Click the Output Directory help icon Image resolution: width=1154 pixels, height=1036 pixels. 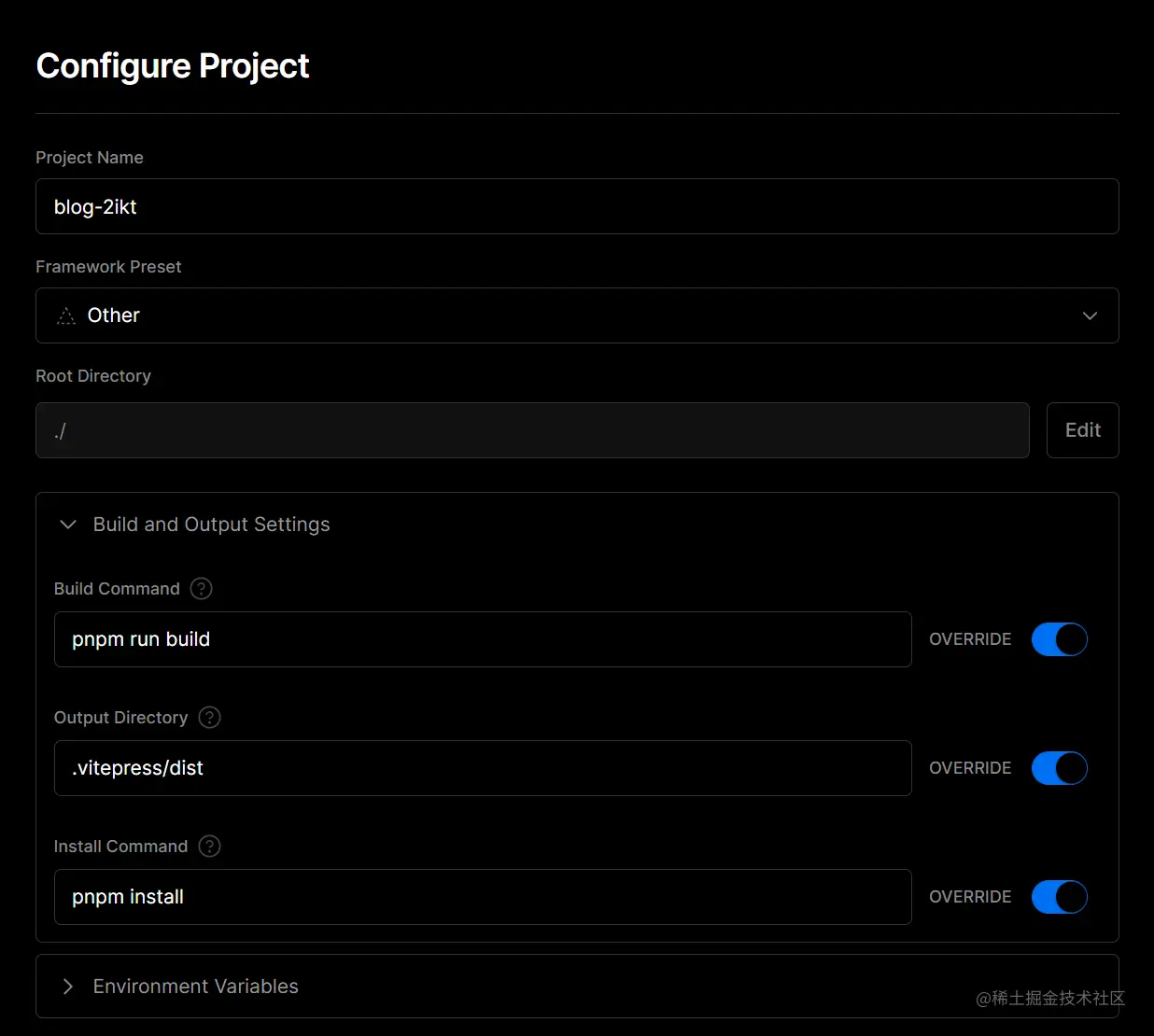coord(210,718)
